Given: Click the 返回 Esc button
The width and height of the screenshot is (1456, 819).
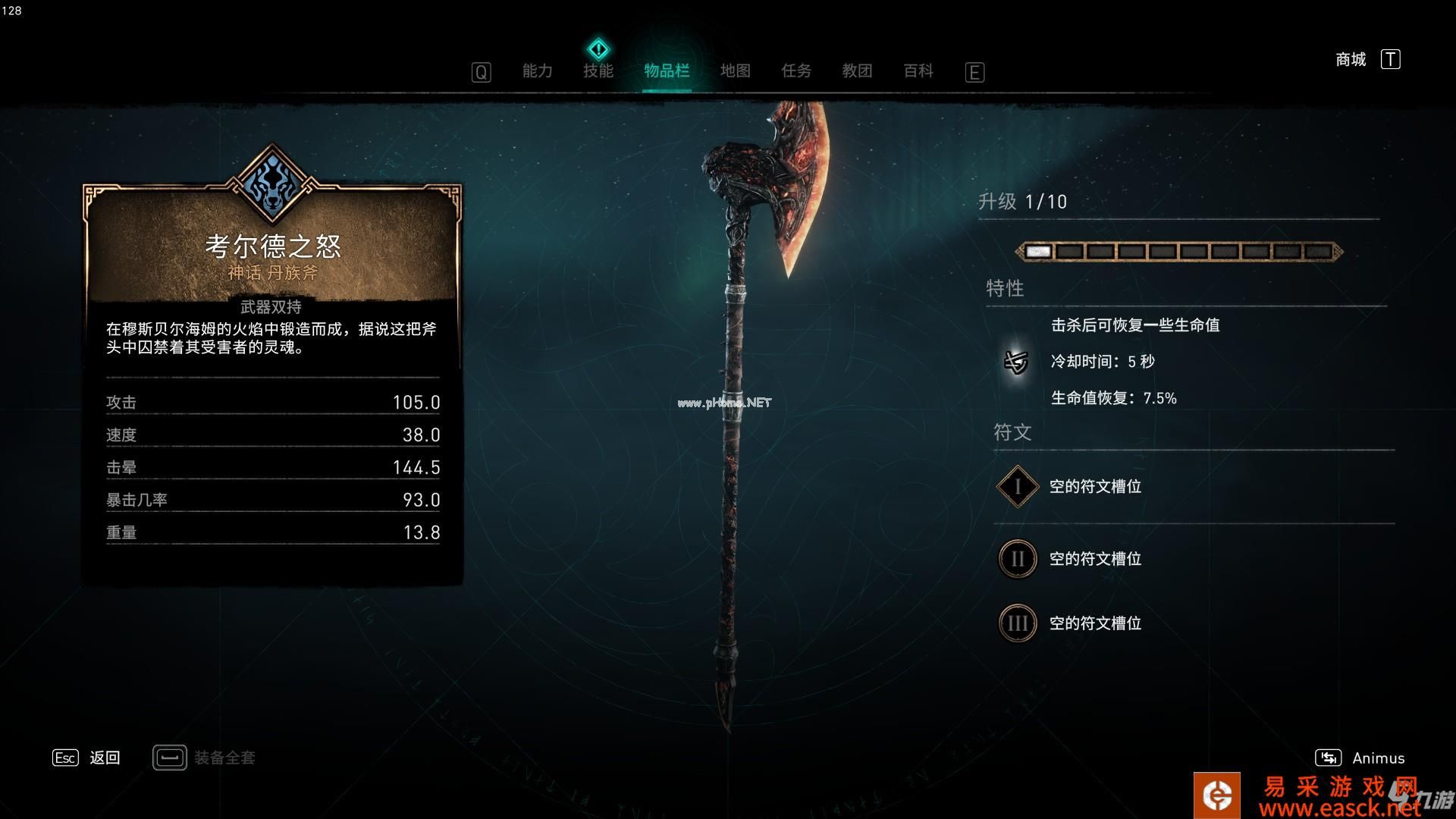Looking at the screenshot, I should (x=86, y=758).
